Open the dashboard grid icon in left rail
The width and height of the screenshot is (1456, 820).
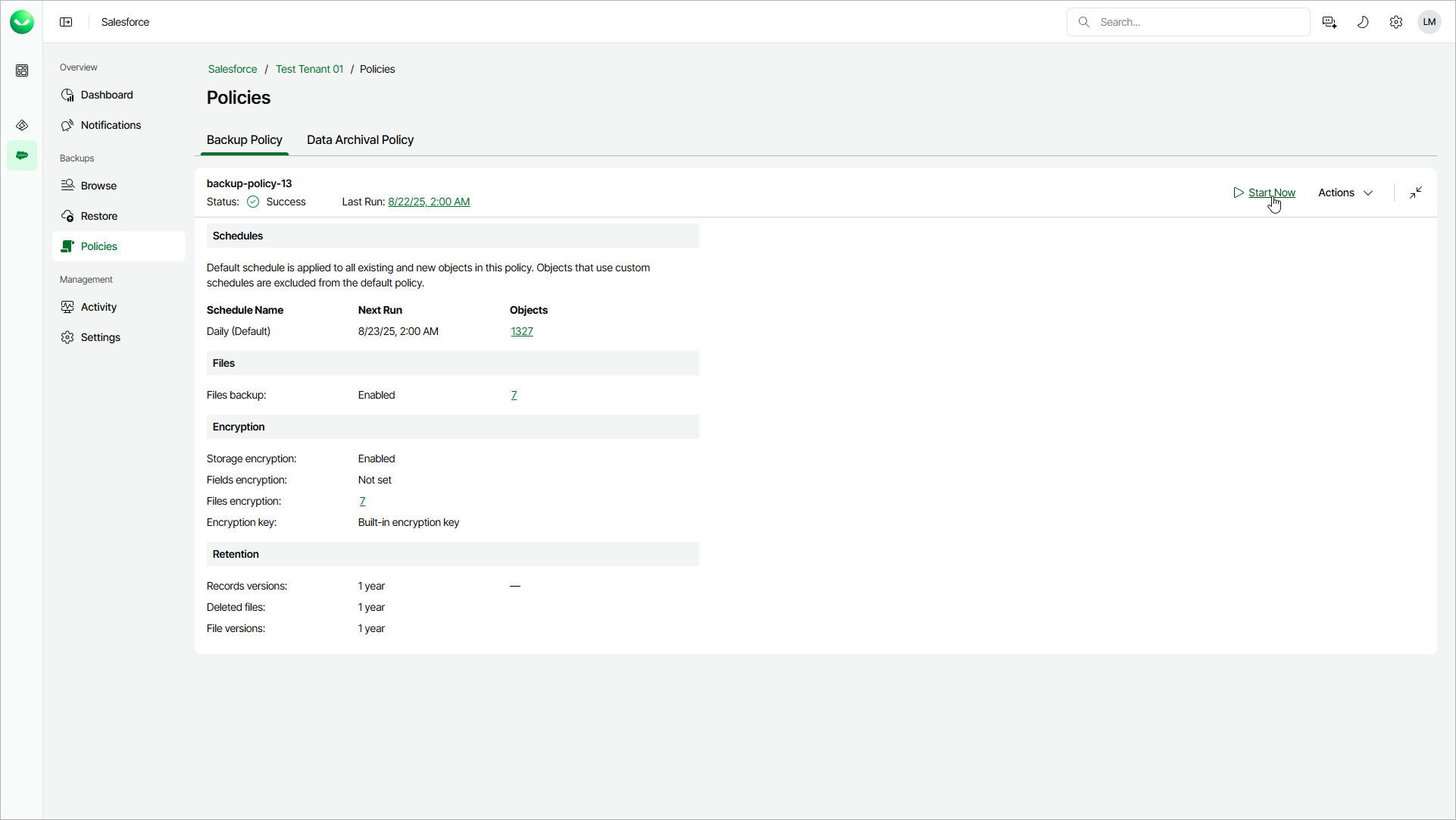pyautogui.click(x=22, y=70)
